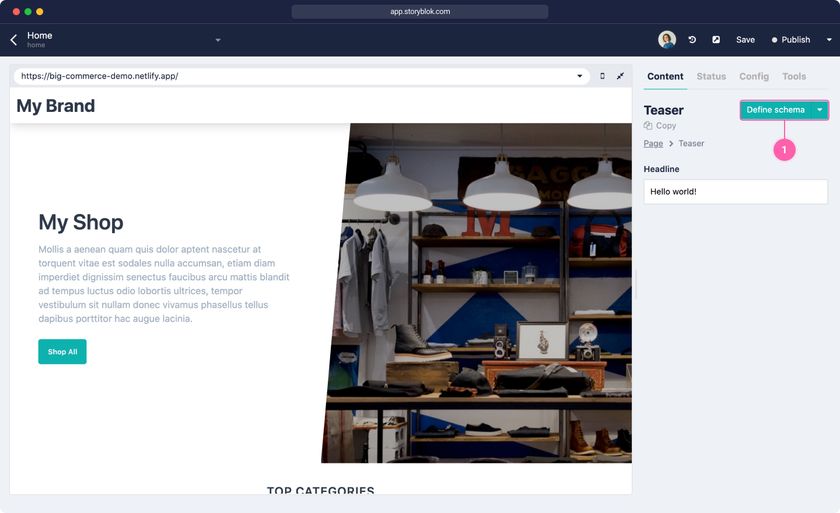Screen dimensions: 840x513
Task: Open draft in new window icon
Action: [x=716, y=40]
